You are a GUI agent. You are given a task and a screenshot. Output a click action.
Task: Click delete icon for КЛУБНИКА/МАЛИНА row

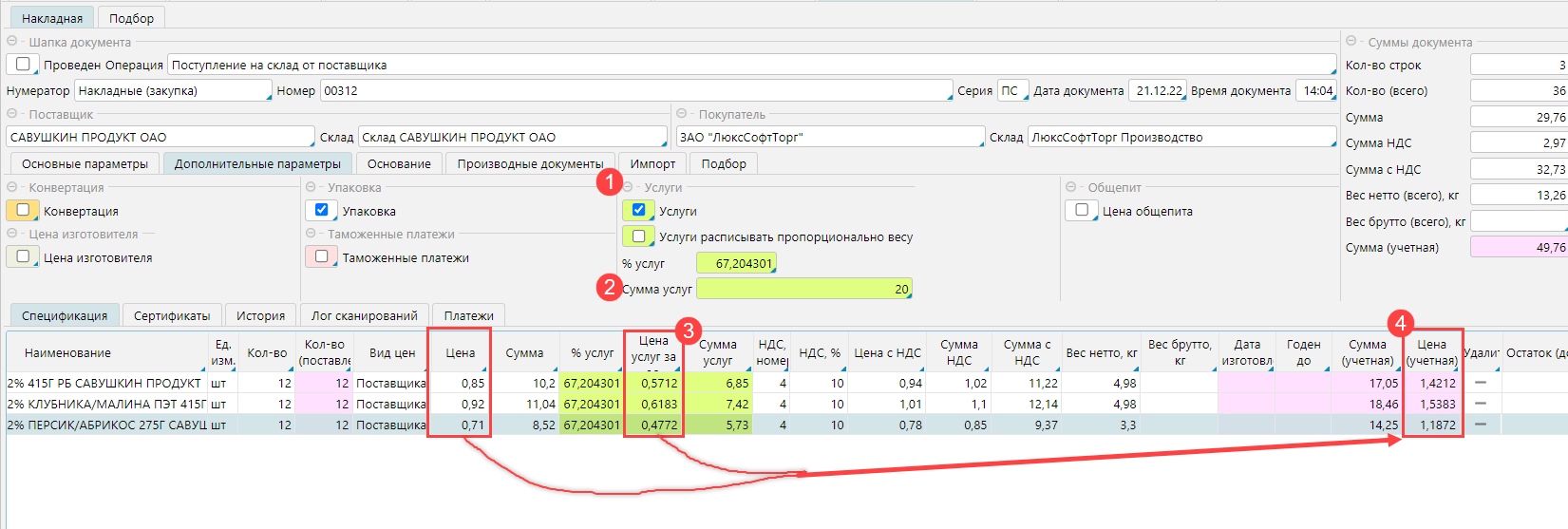[x=1480, y=404]
